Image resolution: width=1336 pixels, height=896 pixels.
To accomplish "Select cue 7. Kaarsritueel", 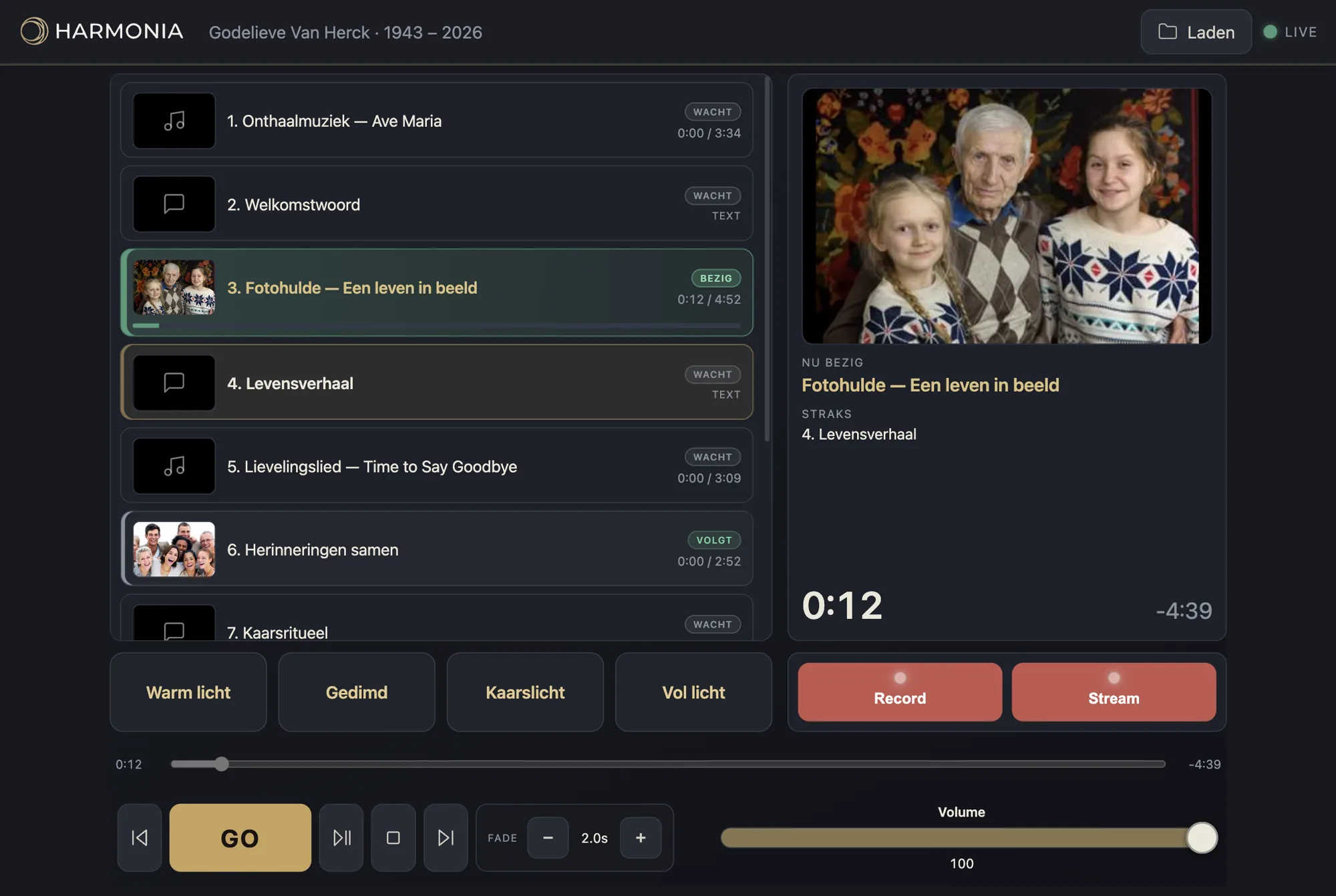I will tap(437, 618).
